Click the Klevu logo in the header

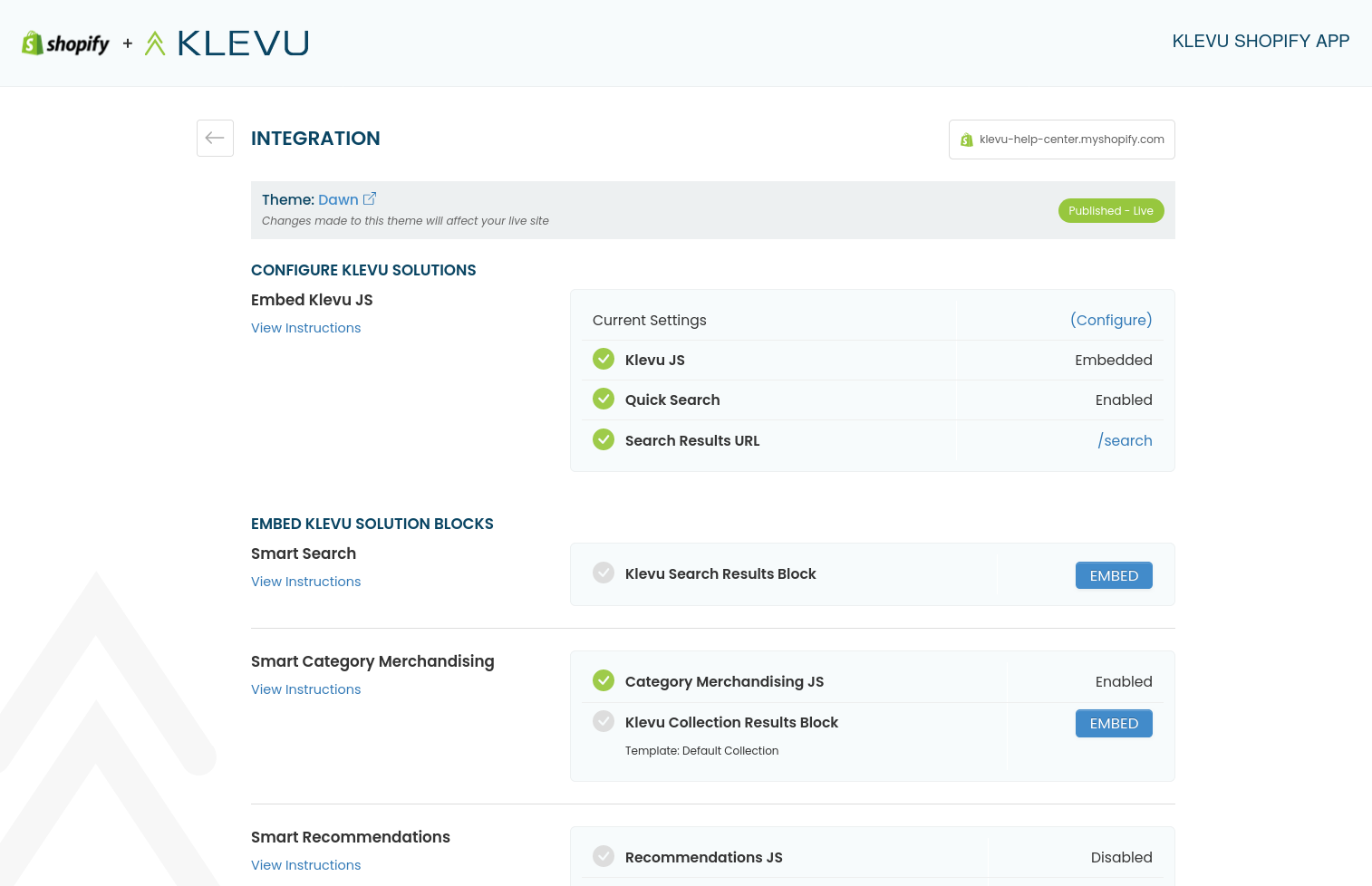pos(227,43)
